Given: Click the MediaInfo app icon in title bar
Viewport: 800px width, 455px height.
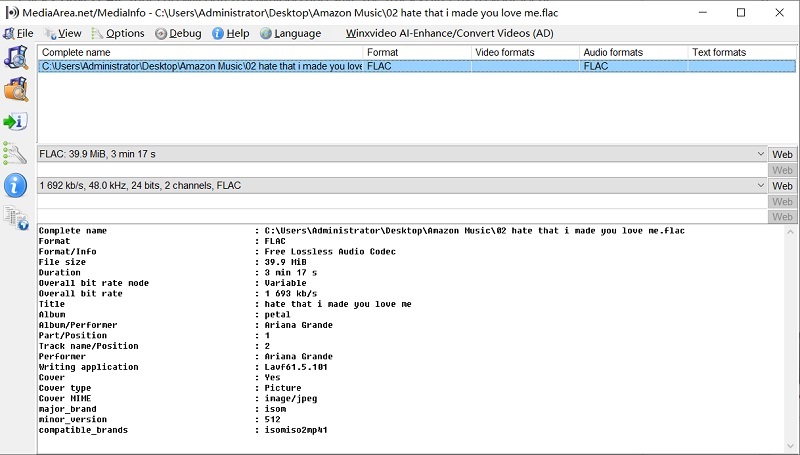Looking at the screenshot, I should tap(12, 13).
